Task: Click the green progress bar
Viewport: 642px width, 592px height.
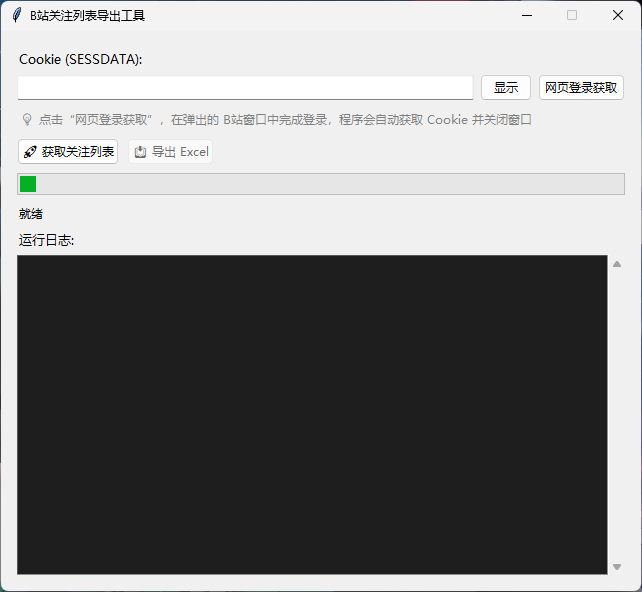Action: click(x=321, y=184)
